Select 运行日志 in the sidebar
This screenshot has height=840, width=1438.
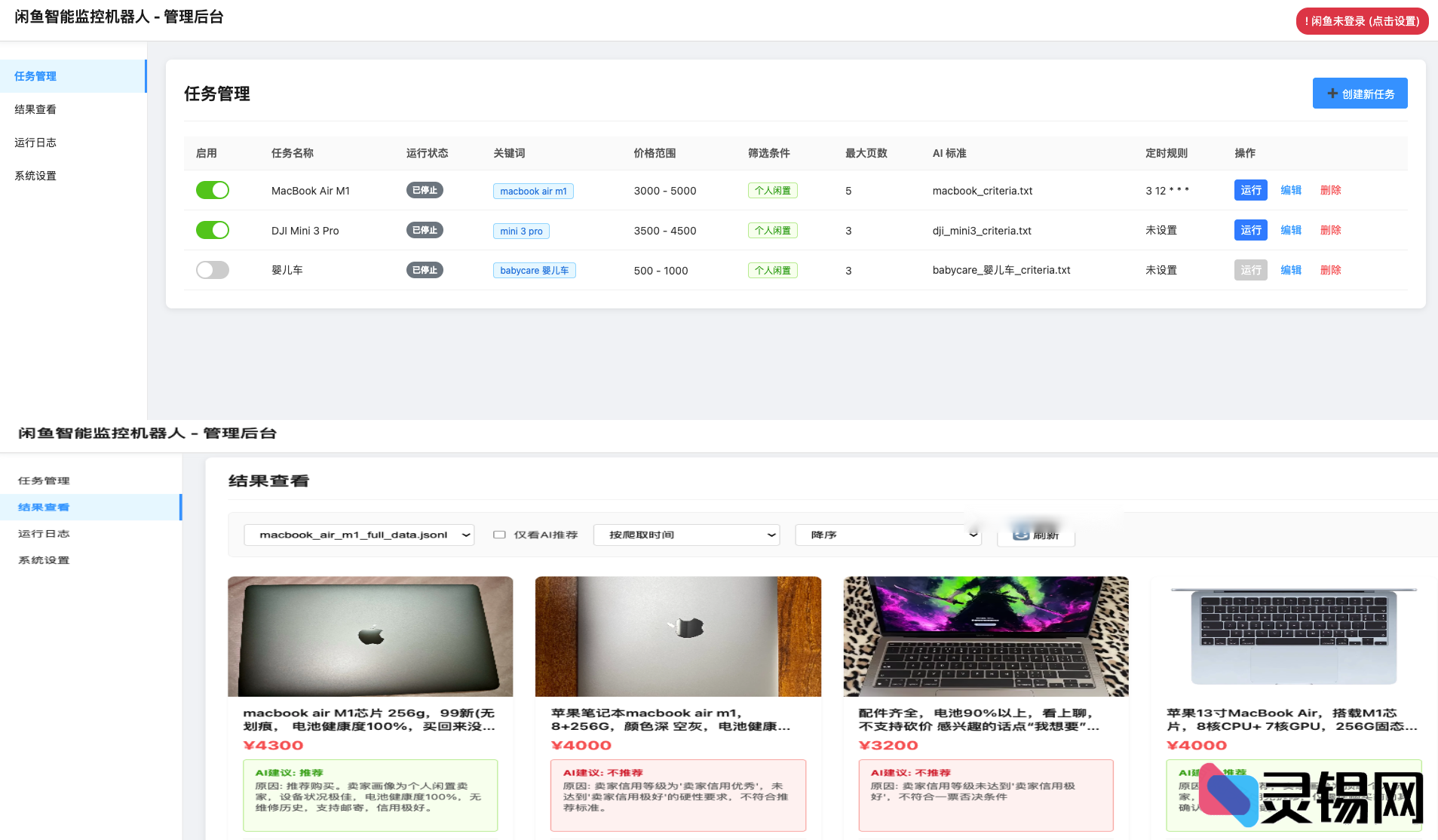pos(35,142)
